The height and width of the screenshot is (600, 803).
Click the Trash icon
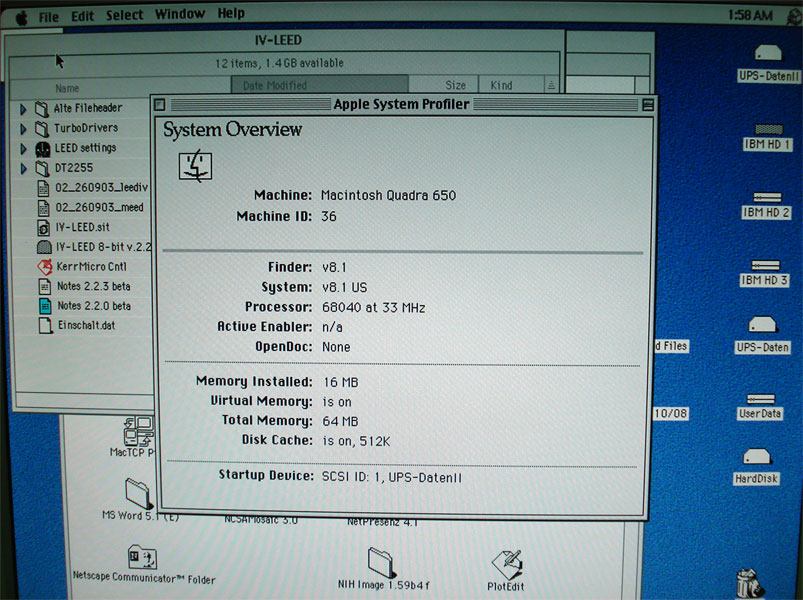click(x=749, y=584)
